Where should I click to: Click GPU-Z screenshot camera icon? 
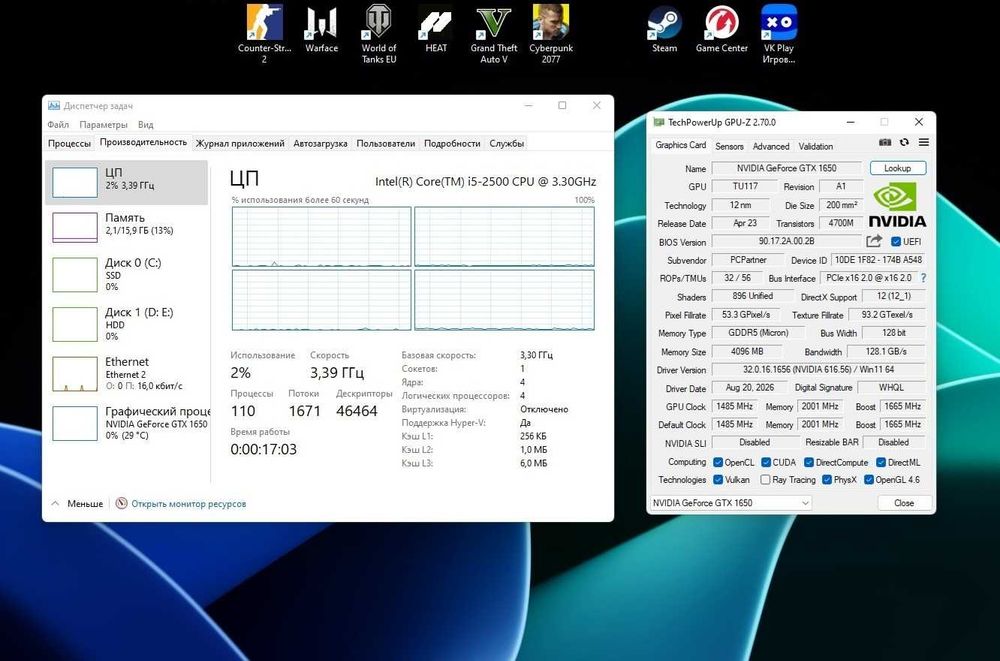tap(885, 142)
